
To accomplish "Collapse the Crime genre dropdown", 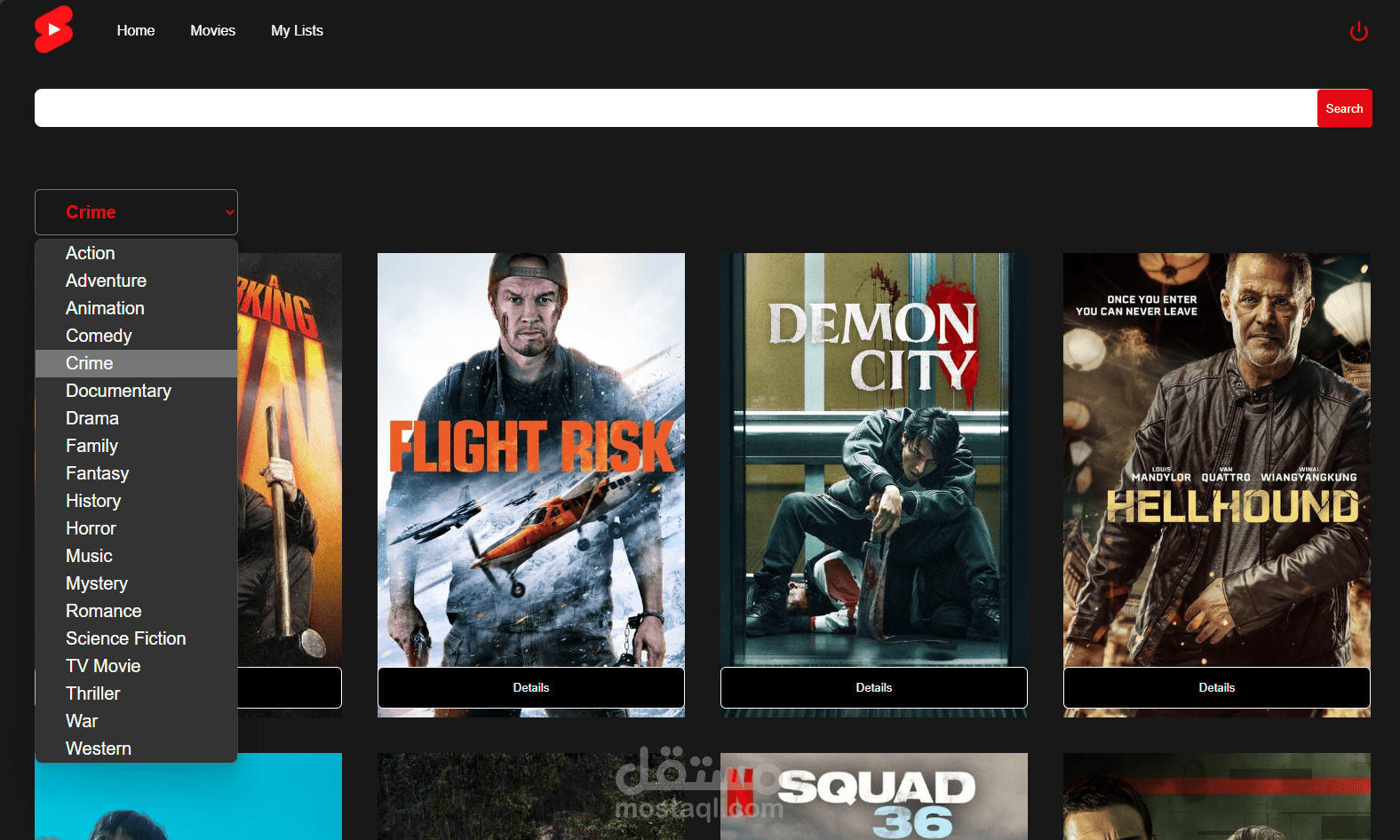I will pyautogui.click(x=136, y=212).
